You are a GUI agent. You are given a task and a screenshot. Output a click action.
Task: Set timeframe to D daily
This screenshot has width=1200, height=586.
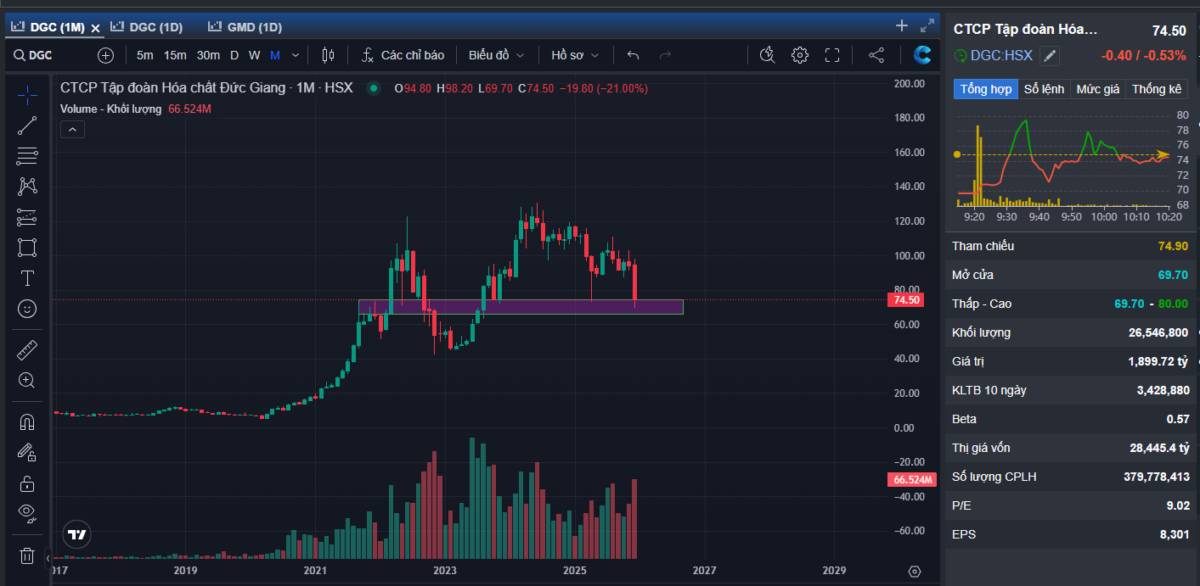(235, 55)
